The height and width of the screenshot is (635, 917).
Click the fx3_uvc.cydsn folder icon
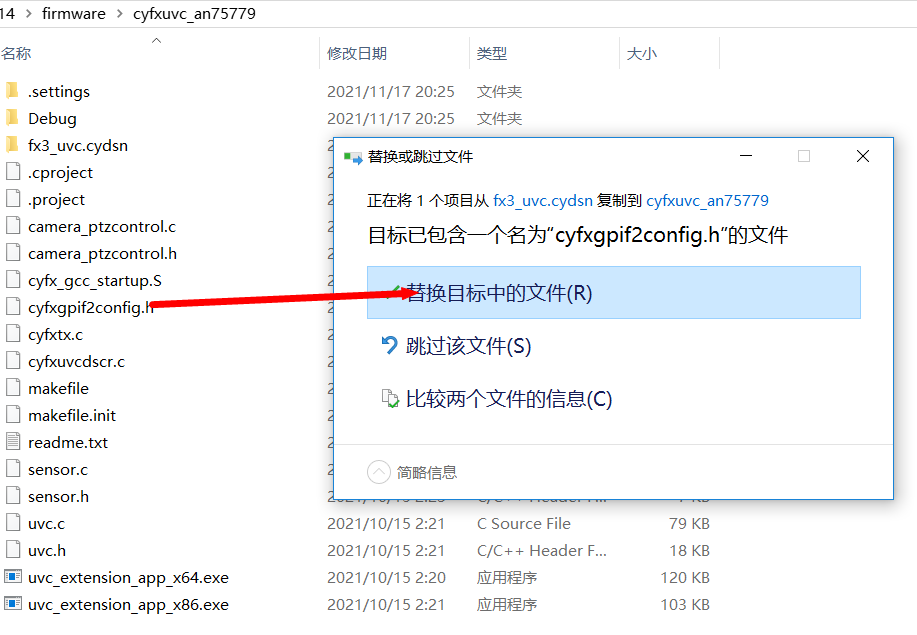pyautogui.click(x=12, y=145)
